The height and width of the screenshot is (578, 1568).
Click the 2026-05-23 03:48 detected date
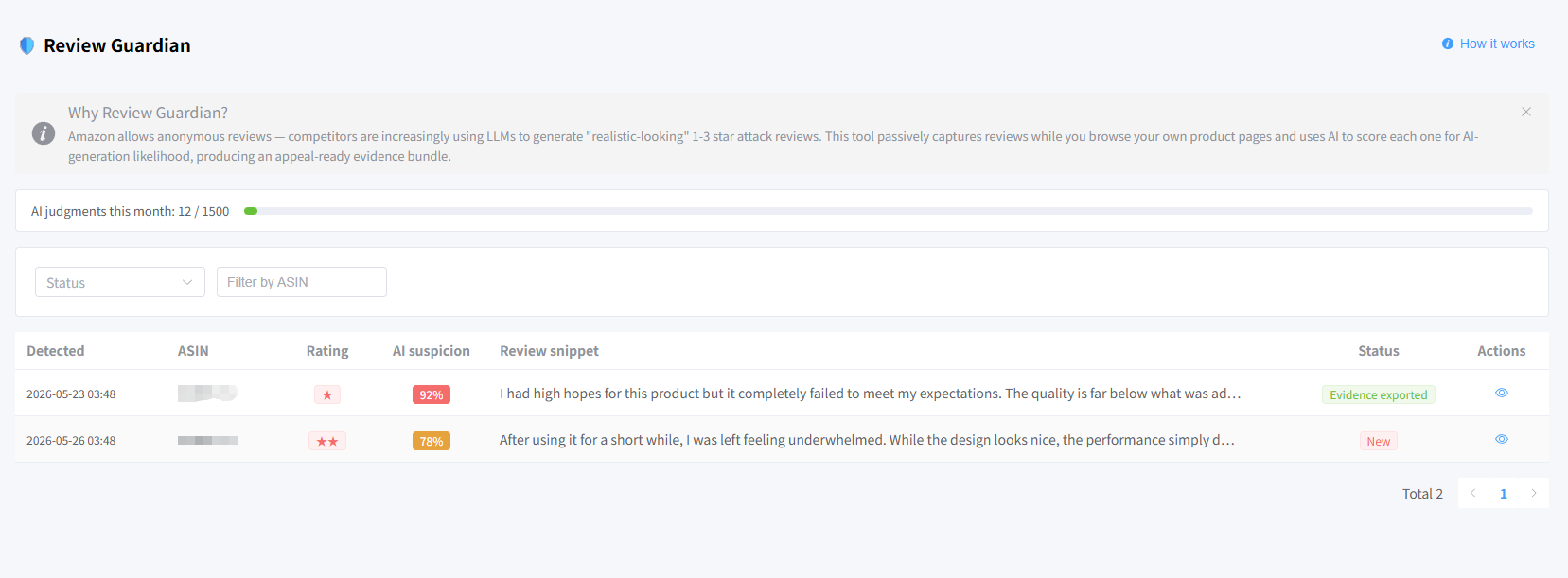click(x=71, y=394)
